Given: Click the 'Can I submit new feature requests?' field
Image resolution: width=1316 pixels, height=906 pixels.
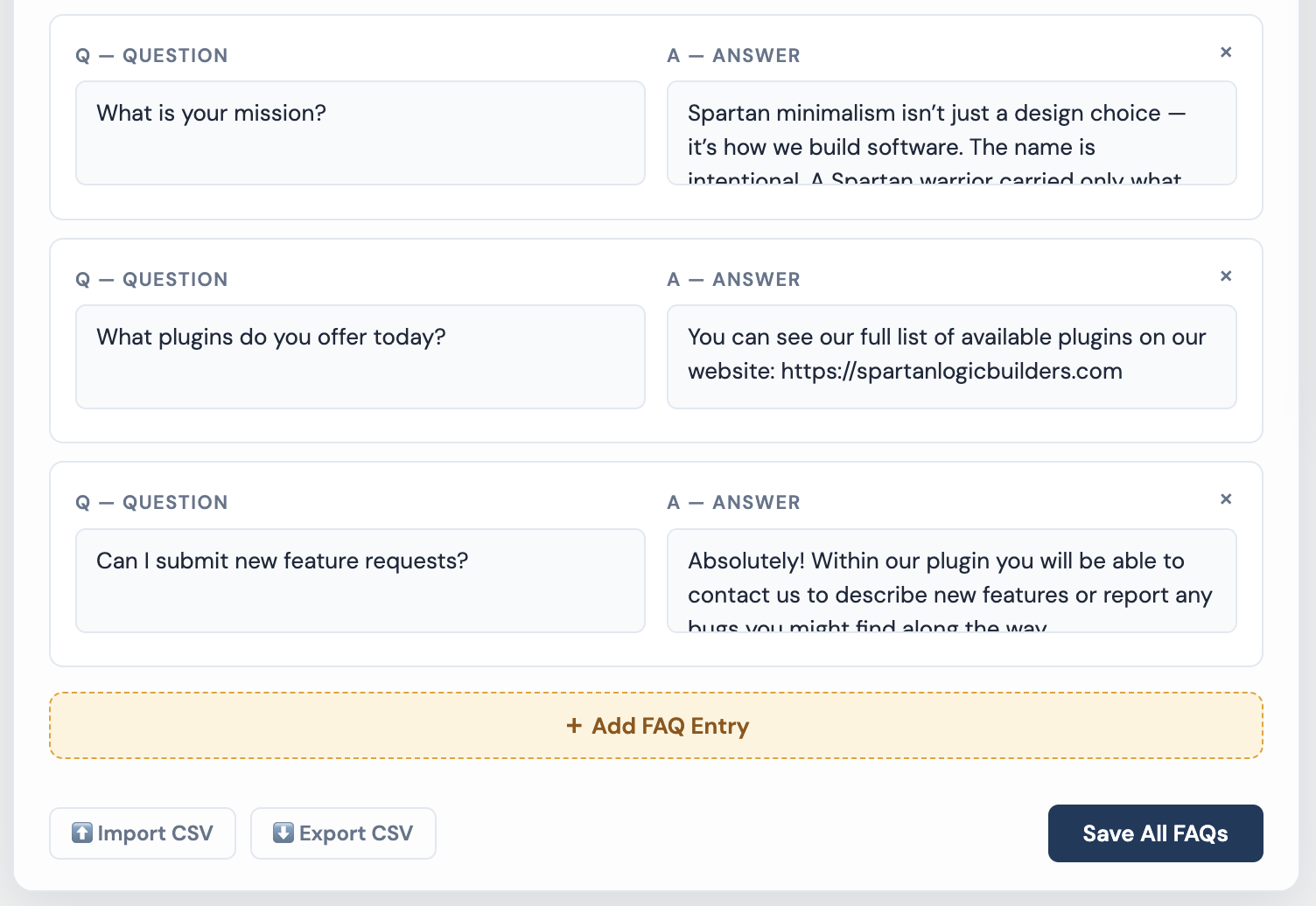Looking at the screenshot, I should [360, 581].
